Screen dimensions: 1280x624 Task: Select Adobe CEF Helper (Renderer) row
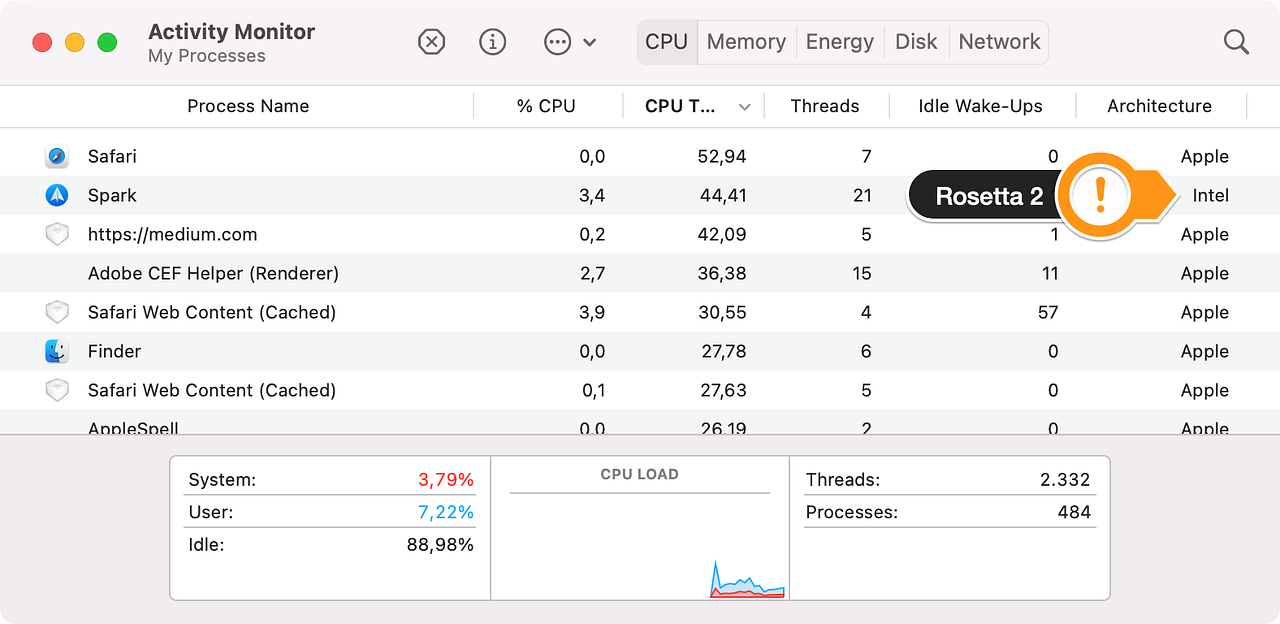click(x=640, y=274)
